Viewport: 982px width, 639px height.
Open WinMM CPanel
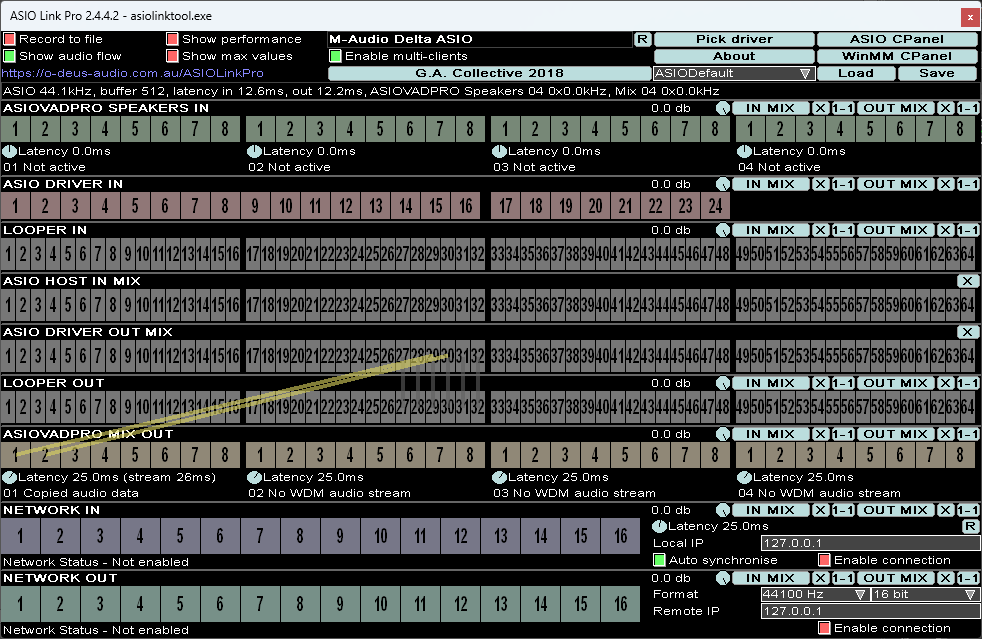click(897, 56)
